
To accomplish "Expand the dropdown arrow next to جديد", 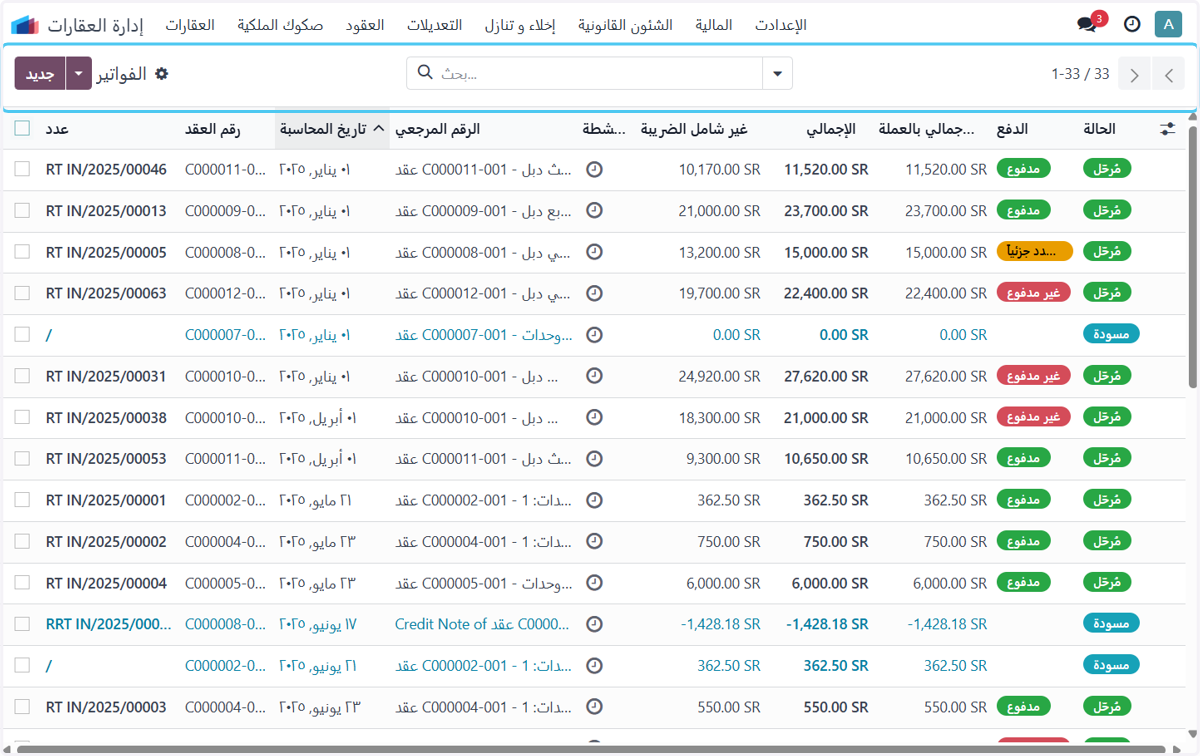I will point(78,74).
